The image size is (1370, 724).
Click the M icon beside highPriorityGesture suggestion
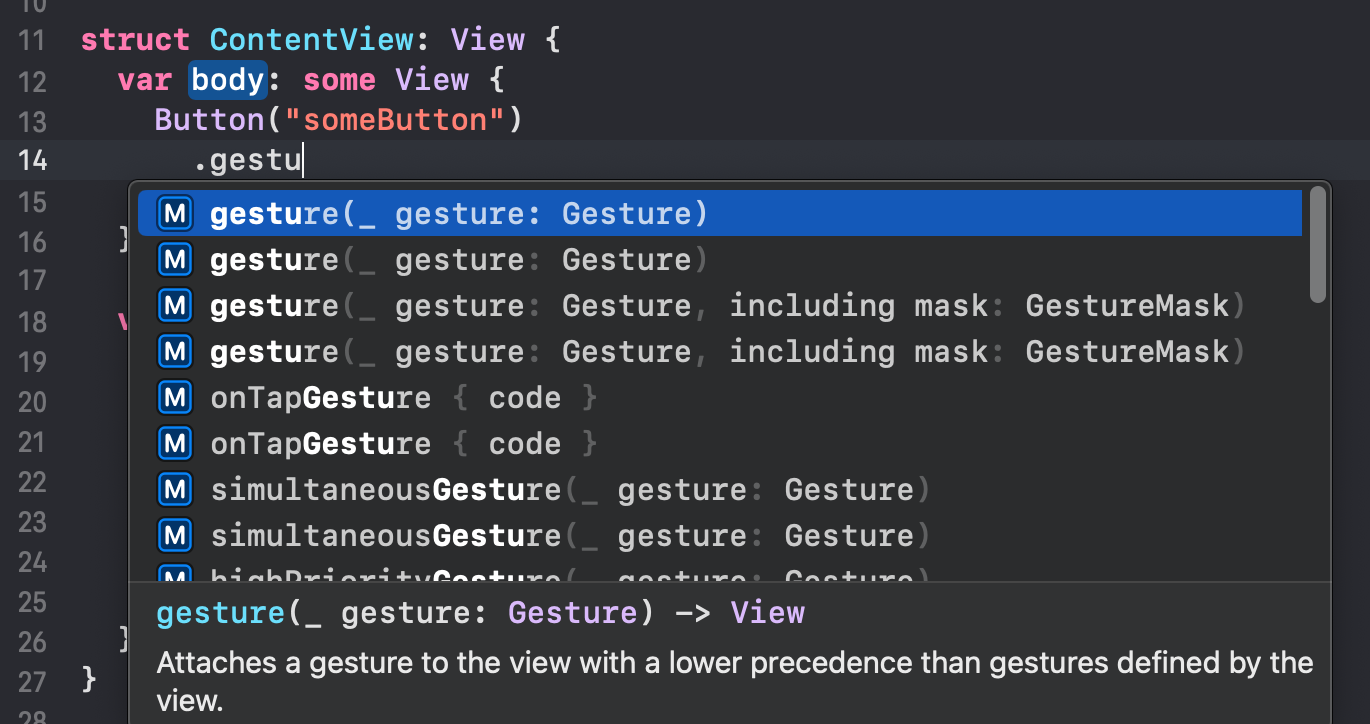(176, 575)
